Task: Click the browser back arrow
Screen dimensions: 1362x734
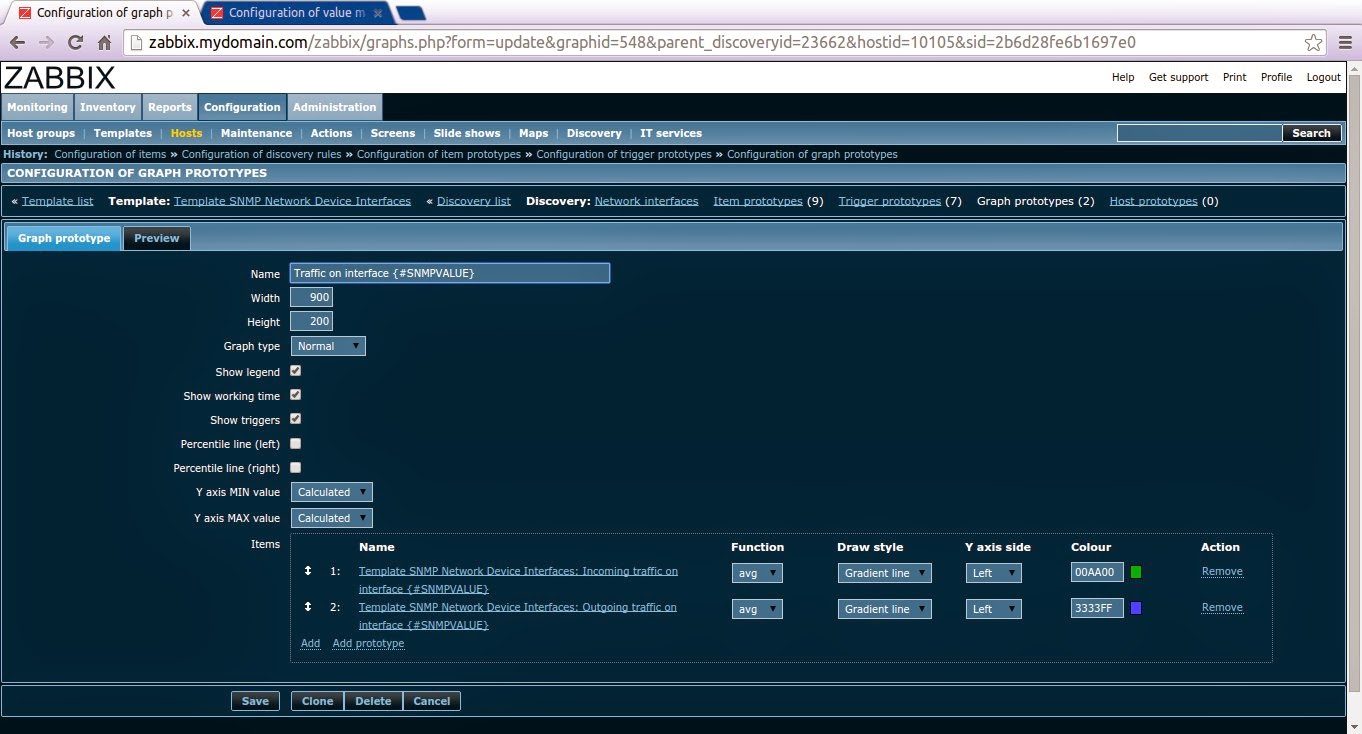Action: point(17,42)
